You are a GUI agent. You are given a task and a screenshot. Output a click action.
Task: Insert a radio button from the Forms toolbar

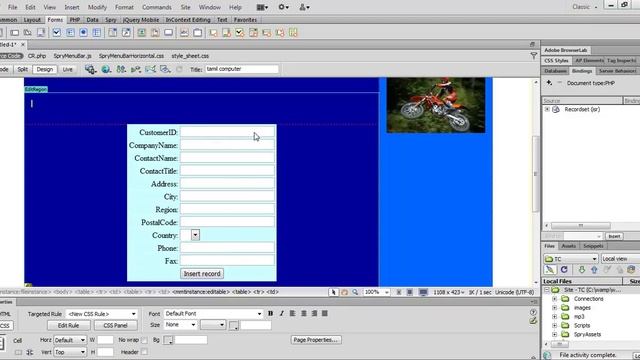click(x=83, y=33)
